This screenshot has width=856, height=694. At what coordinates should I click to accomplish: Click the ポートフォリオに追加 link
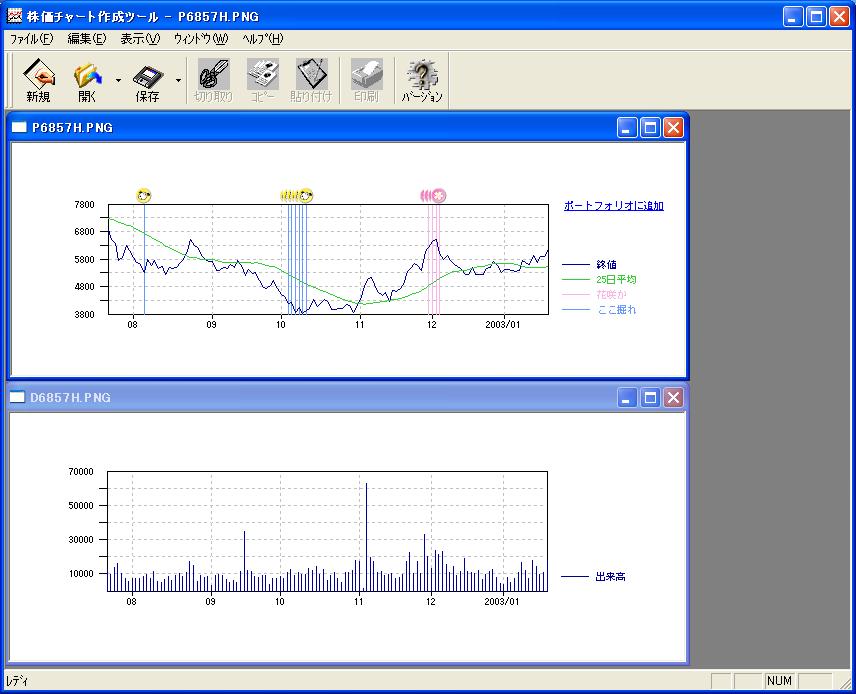tap(613, 206)
